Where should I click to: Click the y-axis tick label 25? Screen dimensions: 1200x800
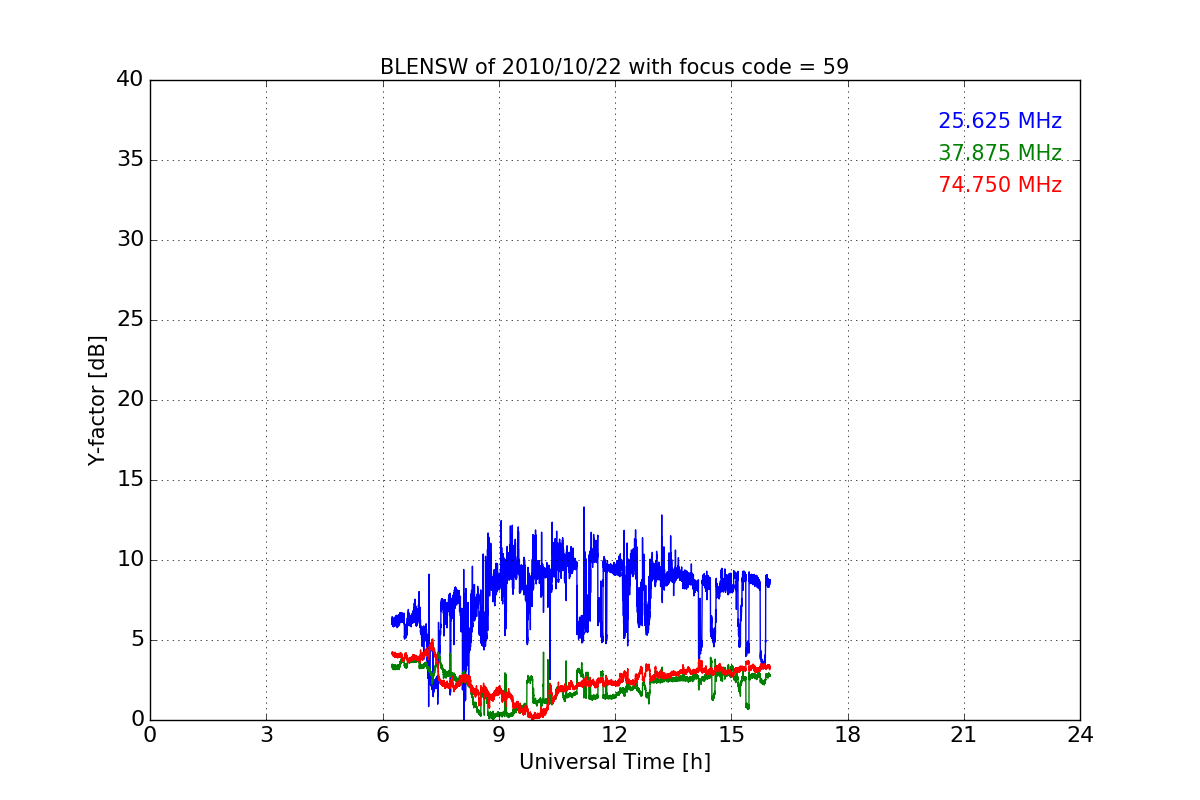coord(130,320)
